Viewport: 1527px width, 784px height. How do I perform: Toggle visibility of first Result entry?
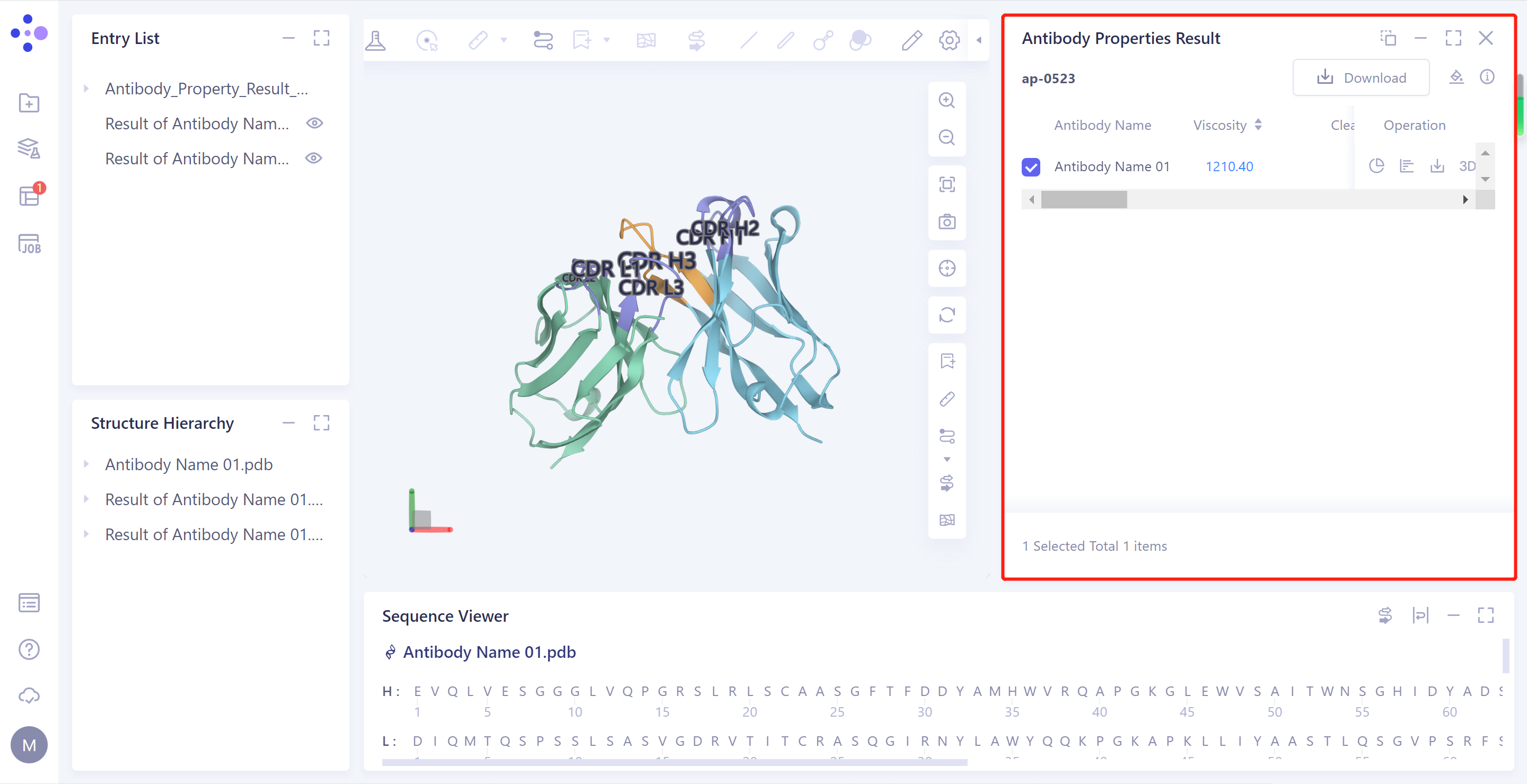[x=314, y=124]
